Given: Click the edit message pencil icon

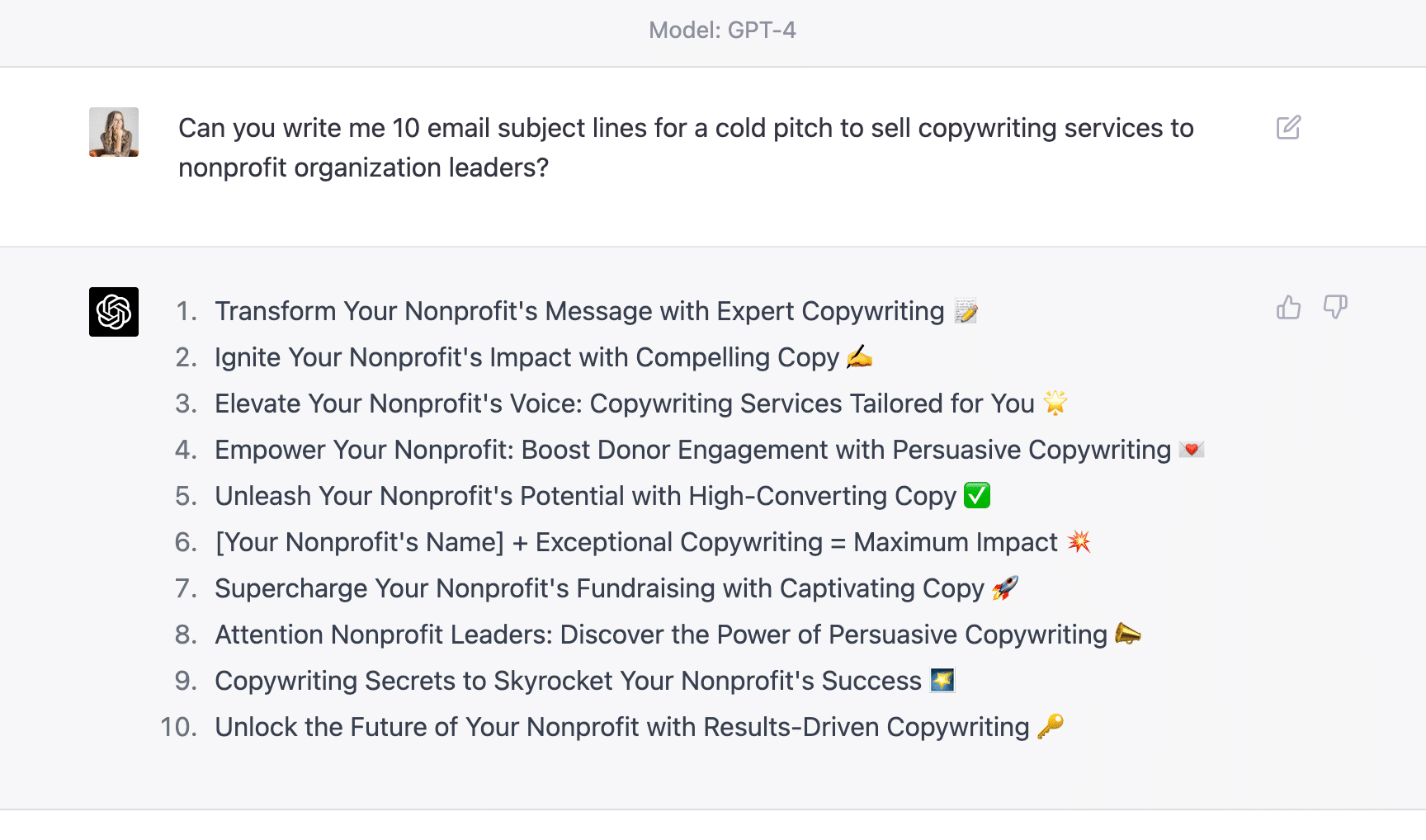Looking at the screenshot, I should pos(1288,128).
